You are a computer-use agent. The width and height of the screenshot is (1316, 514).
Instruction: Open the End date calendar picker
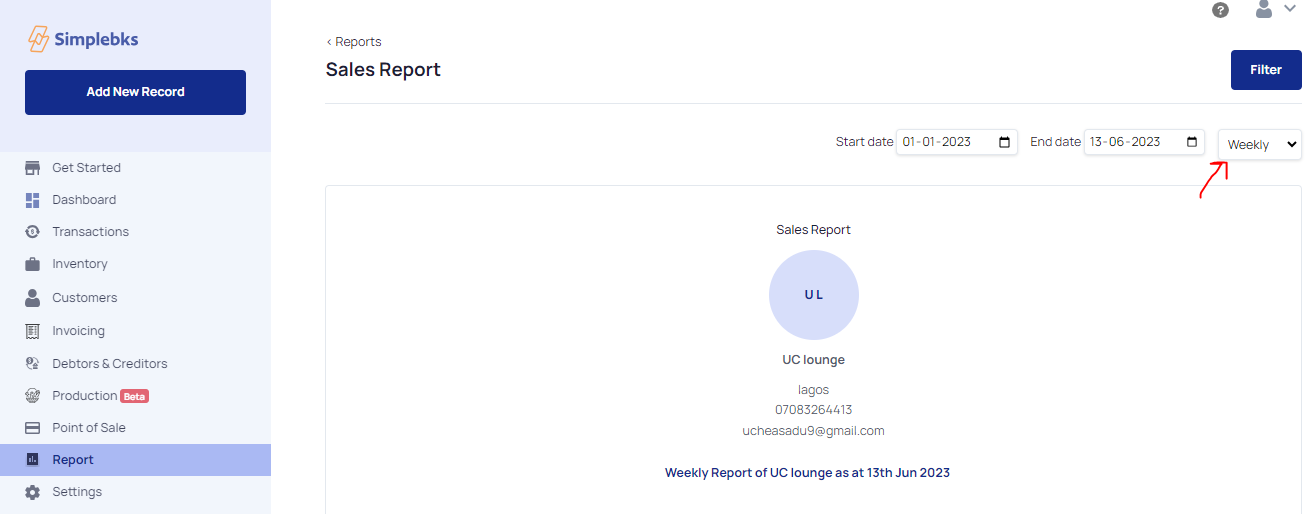(x=1193, y=142)
